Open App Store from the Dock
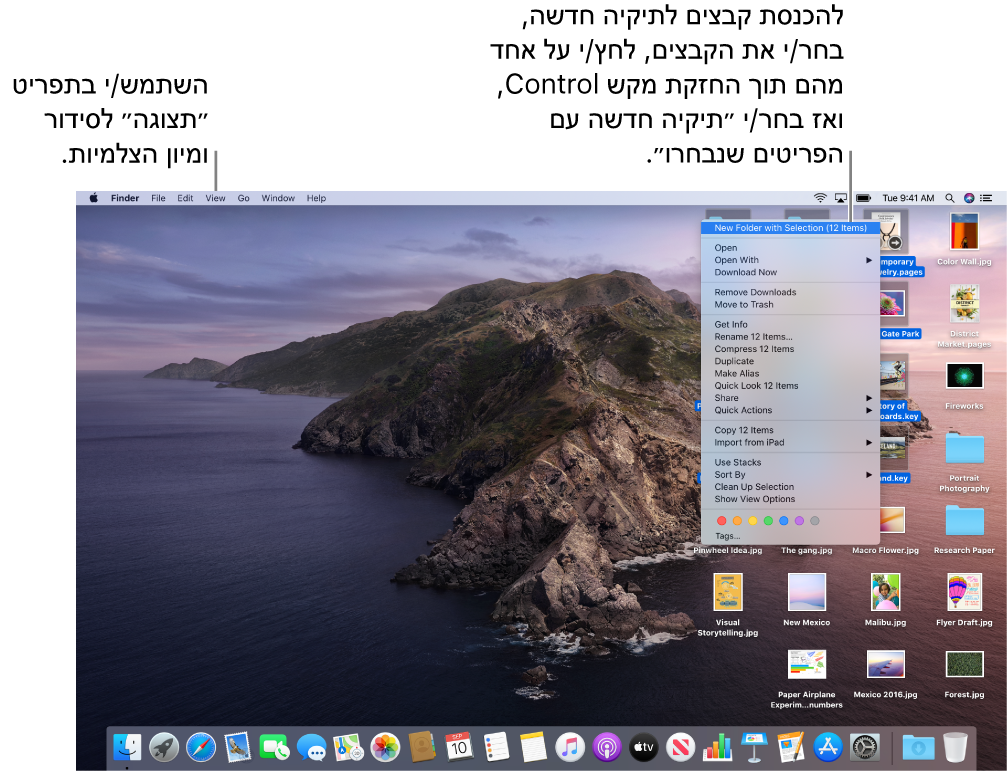 pos(827,747)
